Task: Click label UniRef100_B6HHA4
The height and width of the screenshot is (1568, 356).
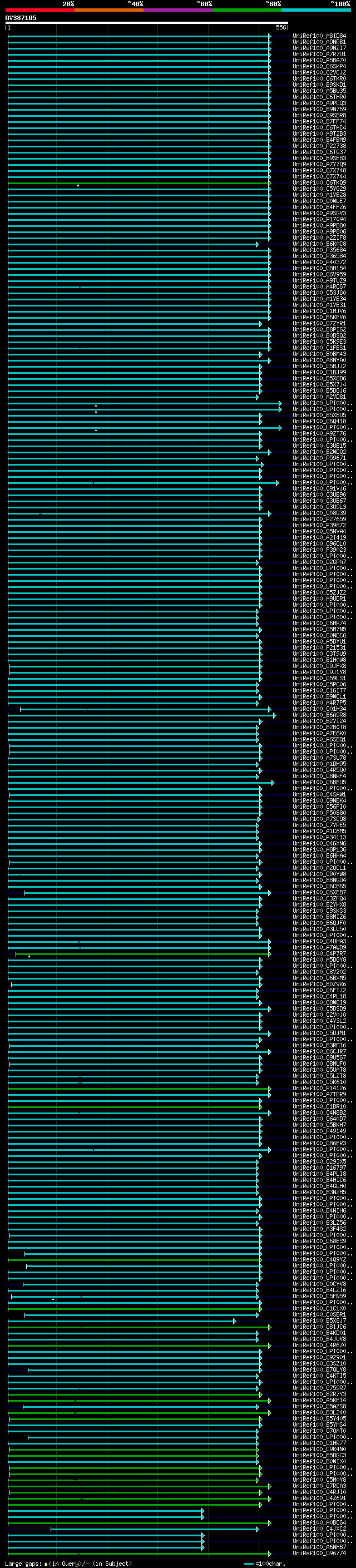Action: click(x=319, y=856)
